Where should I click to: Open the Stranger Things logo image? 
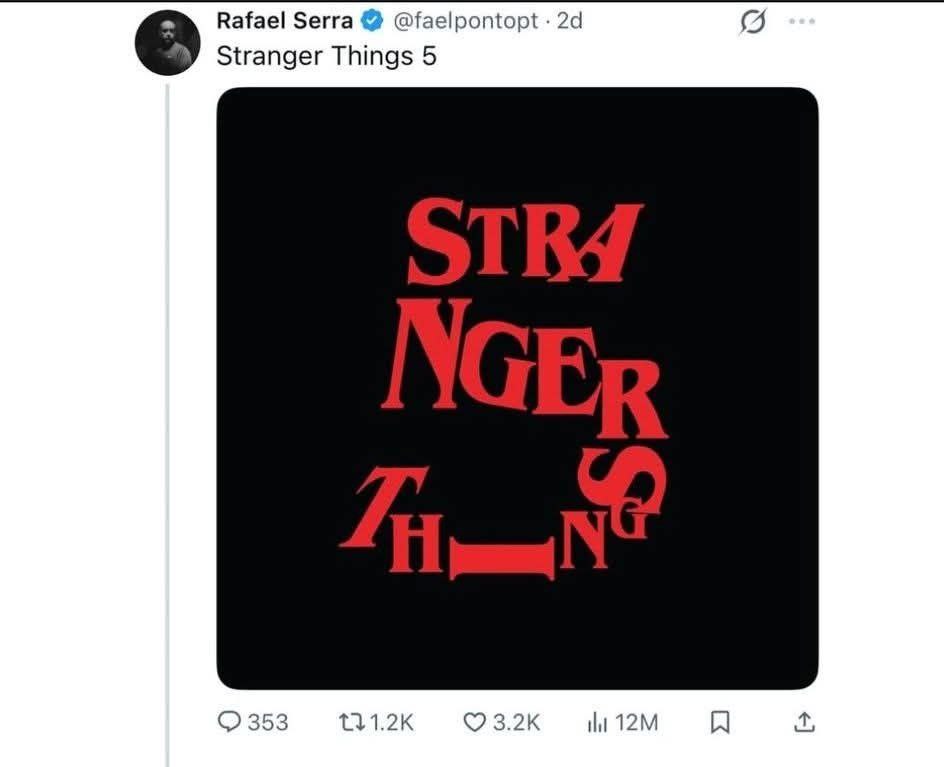click(x=517, y=388)
